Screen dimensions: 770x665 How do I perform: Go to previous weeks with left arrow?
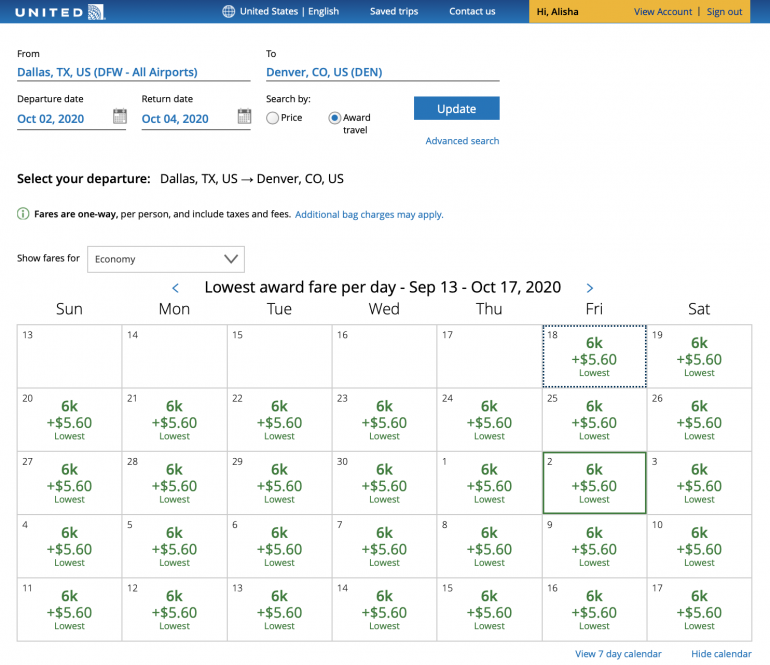[x=175, y=288]
